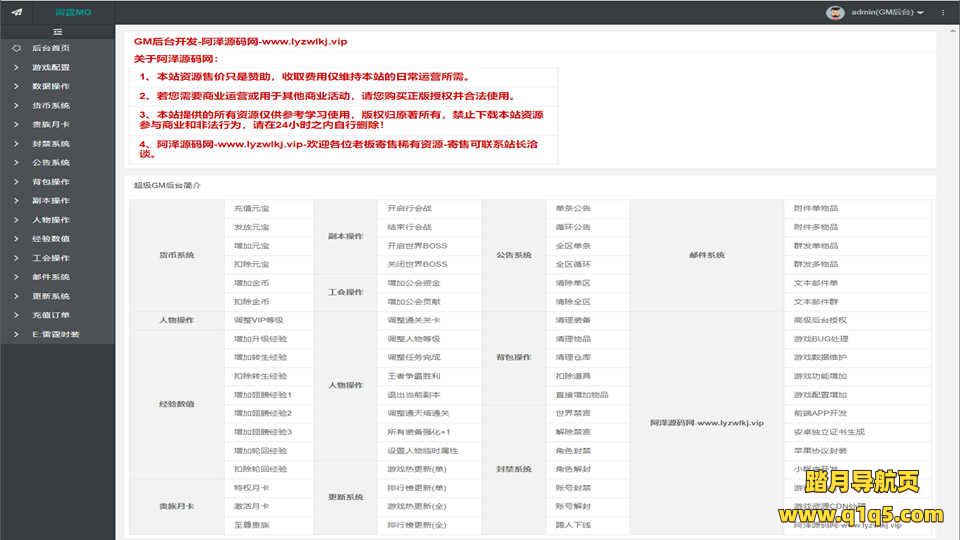960x540 pixels.
Task: Expand the 货币系统 sidebar section
Action: [50, 105]
